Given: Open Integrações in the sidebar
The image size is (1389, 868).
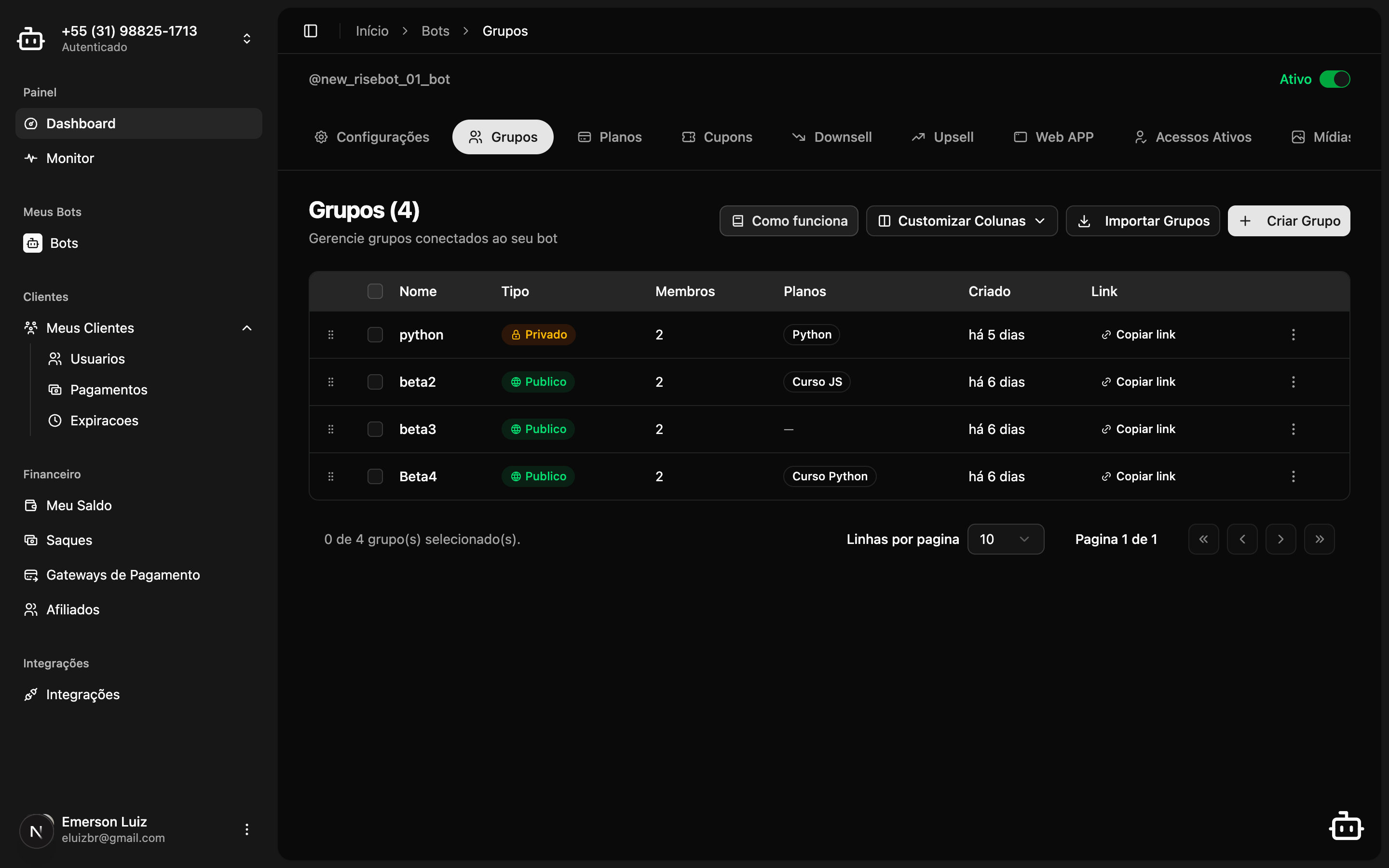Looking at the screenshot, I should 139,694.
